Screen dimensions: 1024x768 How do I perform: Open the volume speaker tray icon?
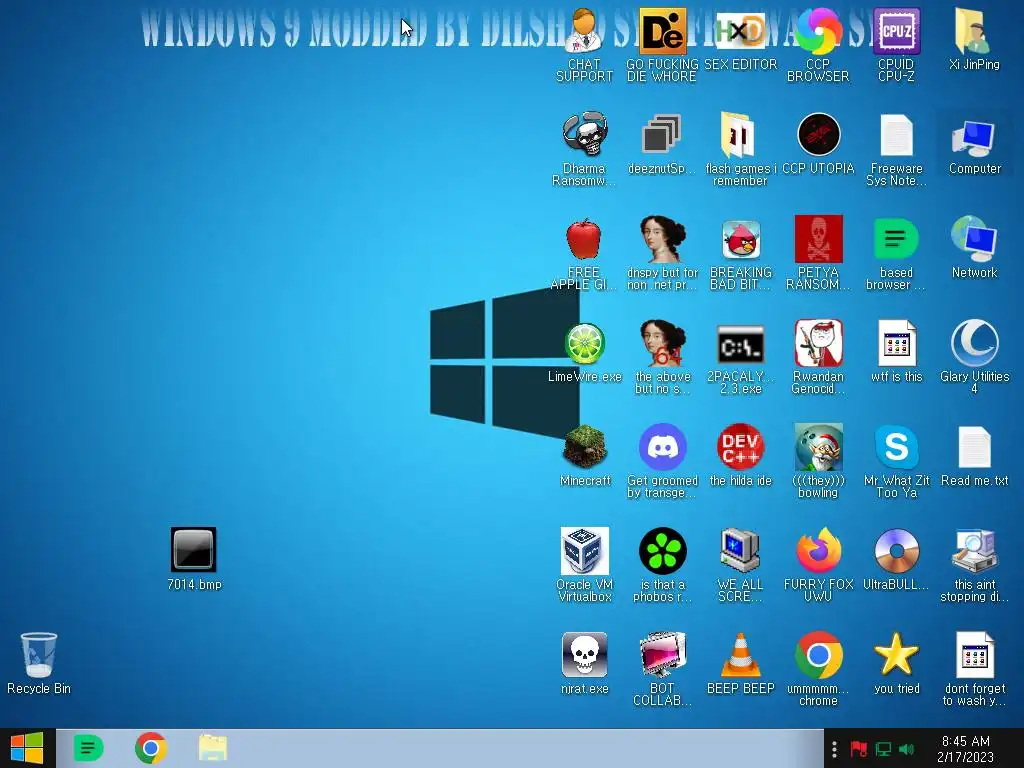coord(906,749)
